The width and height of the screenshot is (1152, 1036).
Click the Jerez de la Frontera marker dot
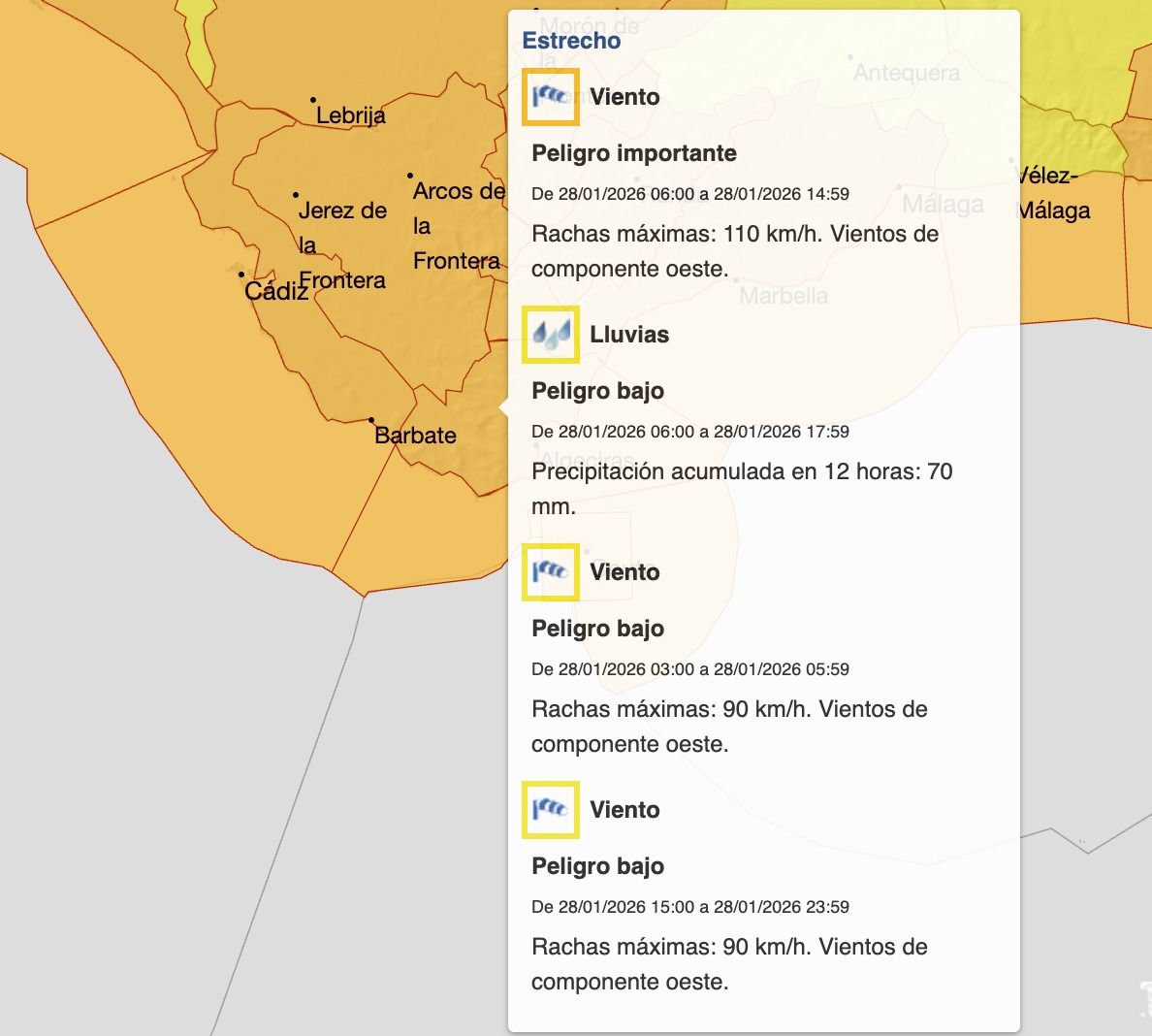296,195
